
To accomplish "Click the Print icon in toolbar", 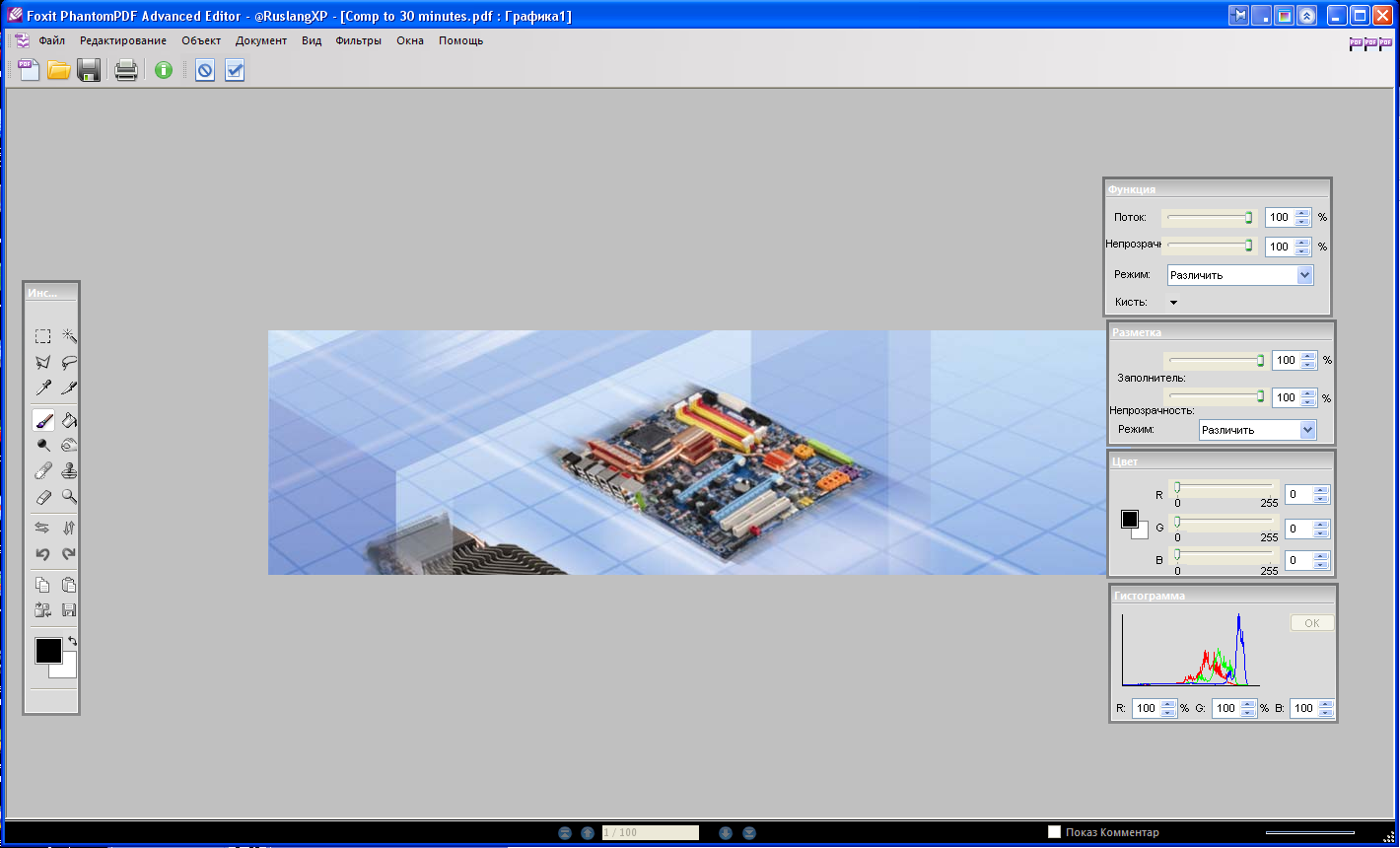I will coord(126,70).
